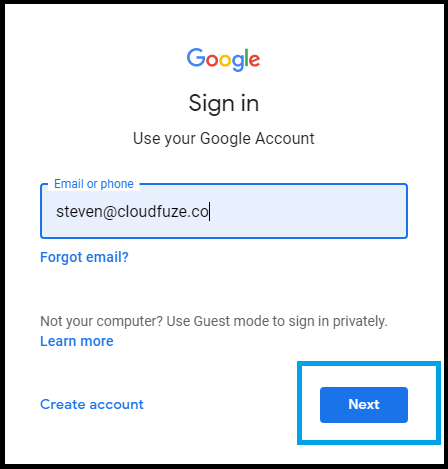Click the lowercase blue g in logo
The width and height of the screenshot is (448, 469).
click(238, 63)
